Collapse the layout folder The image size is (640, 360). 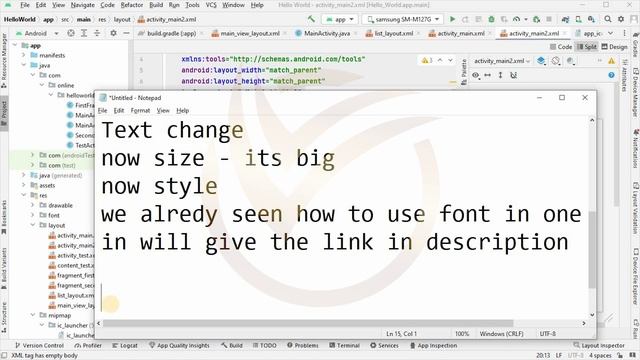[33, 225]
